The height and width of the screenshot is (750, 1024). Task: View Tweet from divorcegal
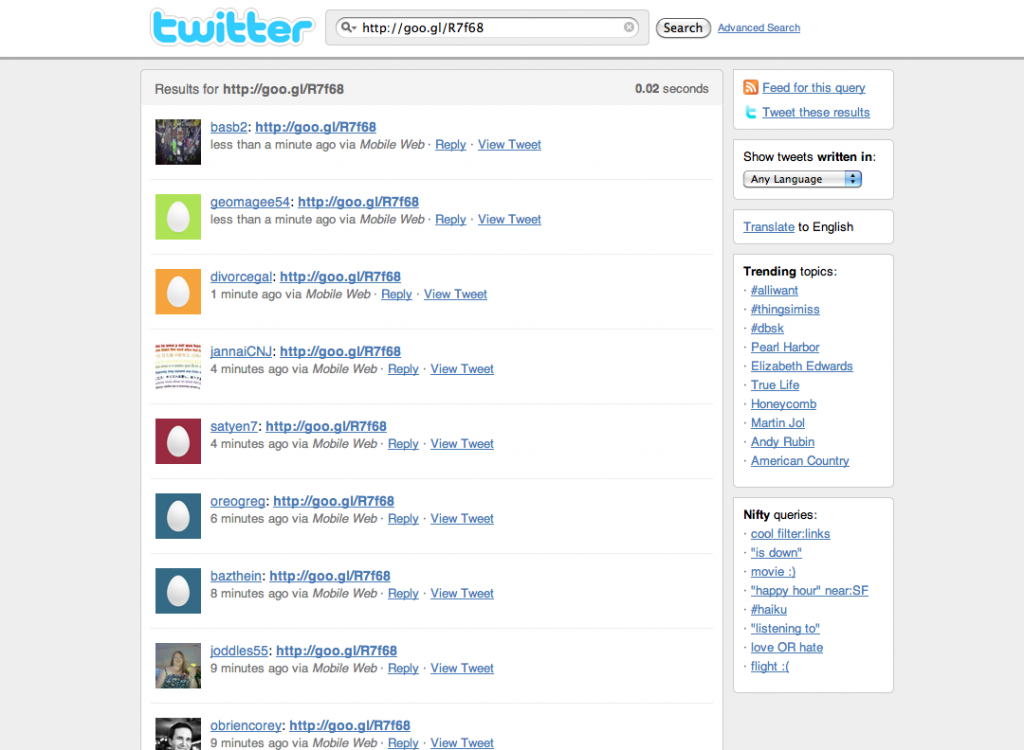pos(455,294)
